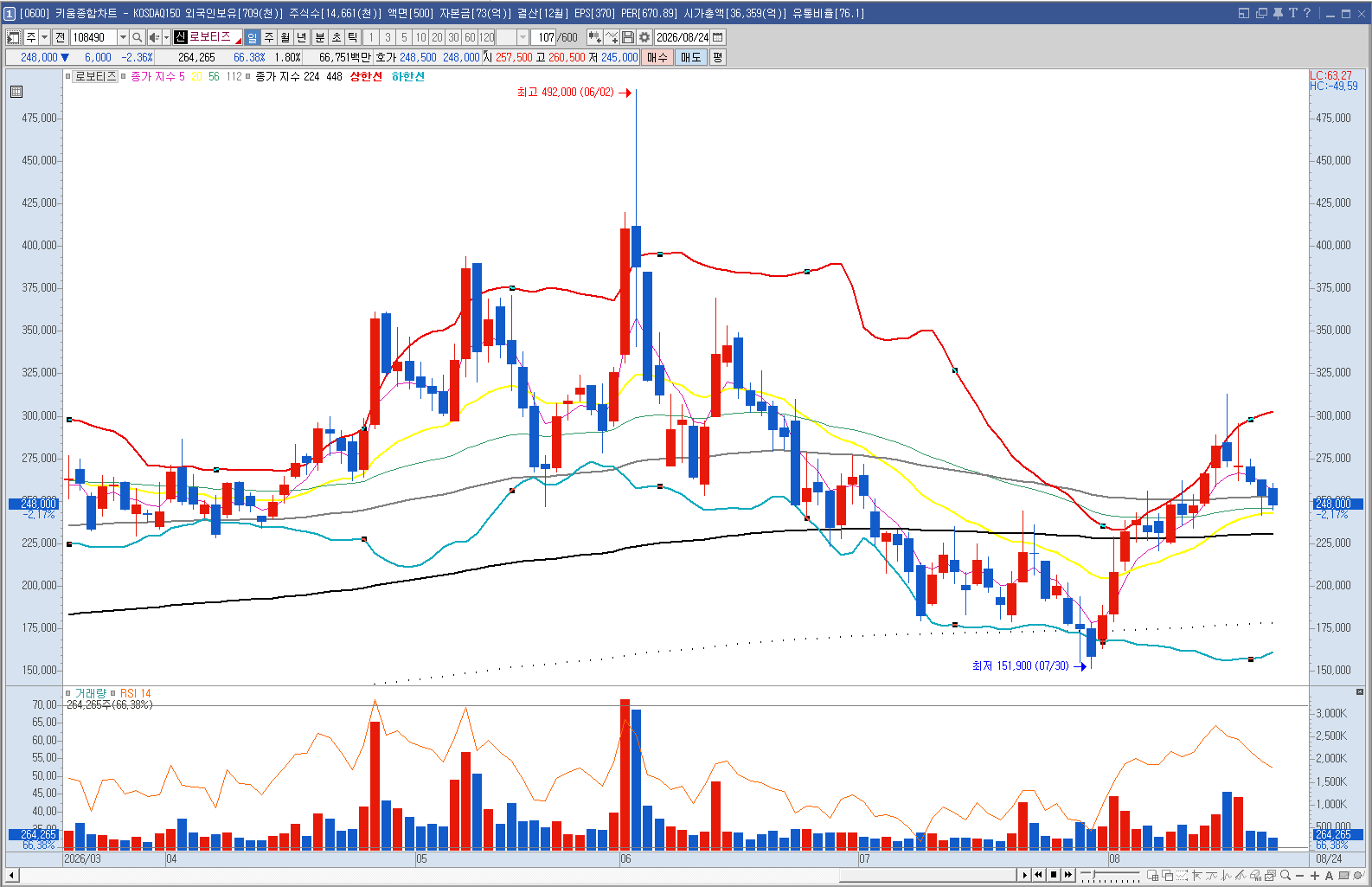Click the 평 button next to 매도
This screenshot has height=887, width=1372.
tap(718, 57)
